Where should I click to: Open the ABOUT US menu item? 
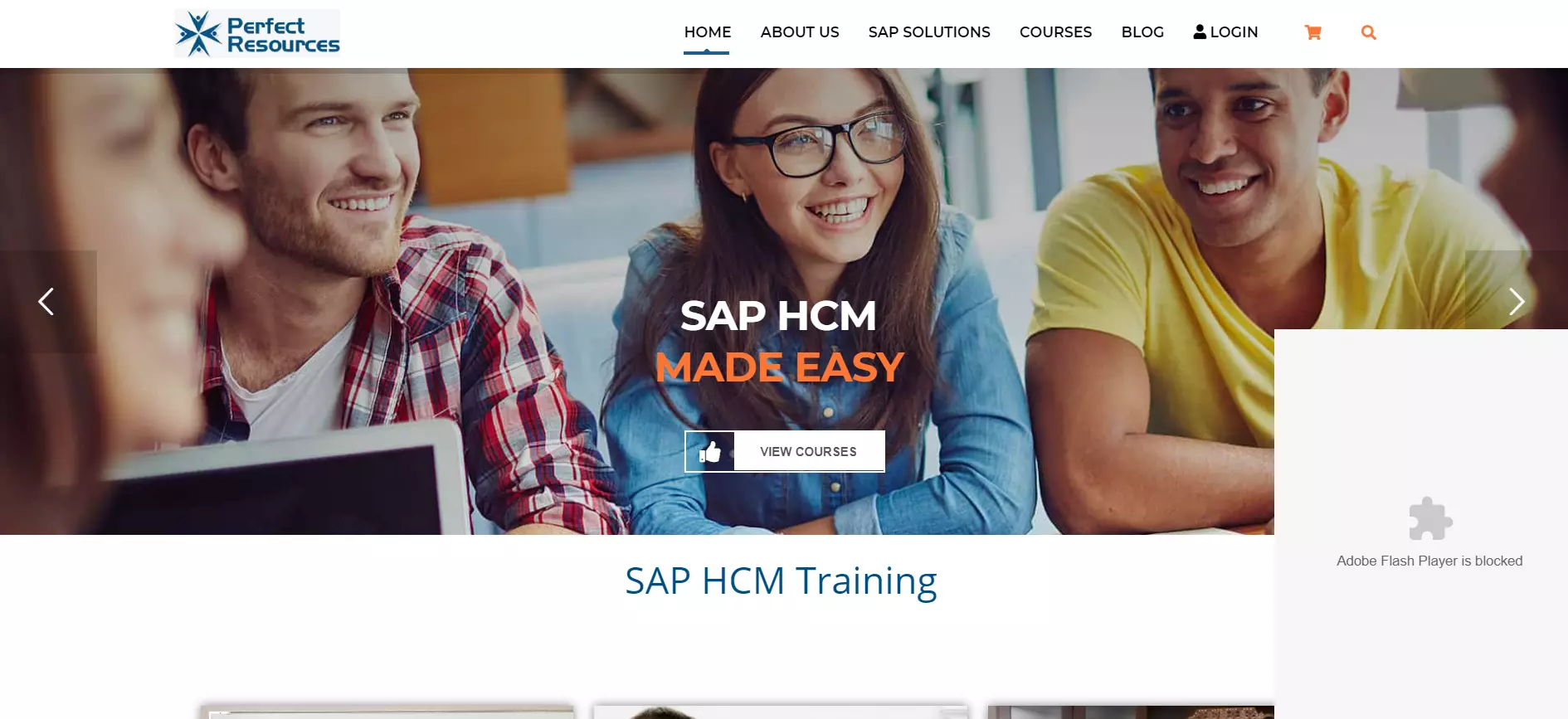[x=800, y=32]
